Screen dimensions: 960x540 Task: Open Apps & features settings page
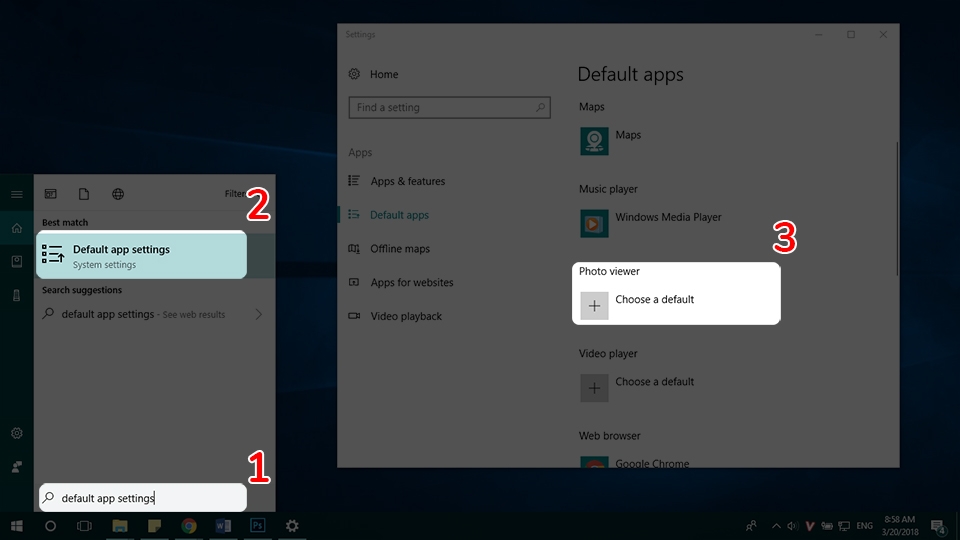click(397, 181)
